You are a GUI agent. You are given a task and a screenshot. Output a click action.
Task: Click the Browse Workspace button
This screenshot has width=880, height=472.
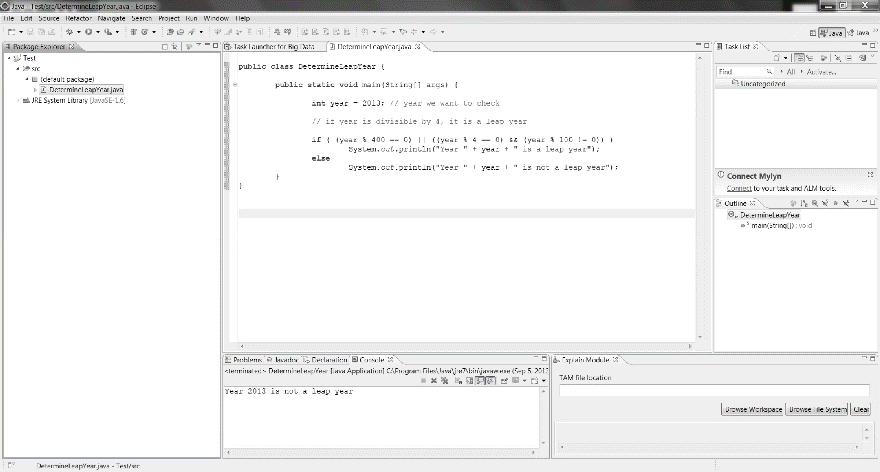[x=753, y=410]
